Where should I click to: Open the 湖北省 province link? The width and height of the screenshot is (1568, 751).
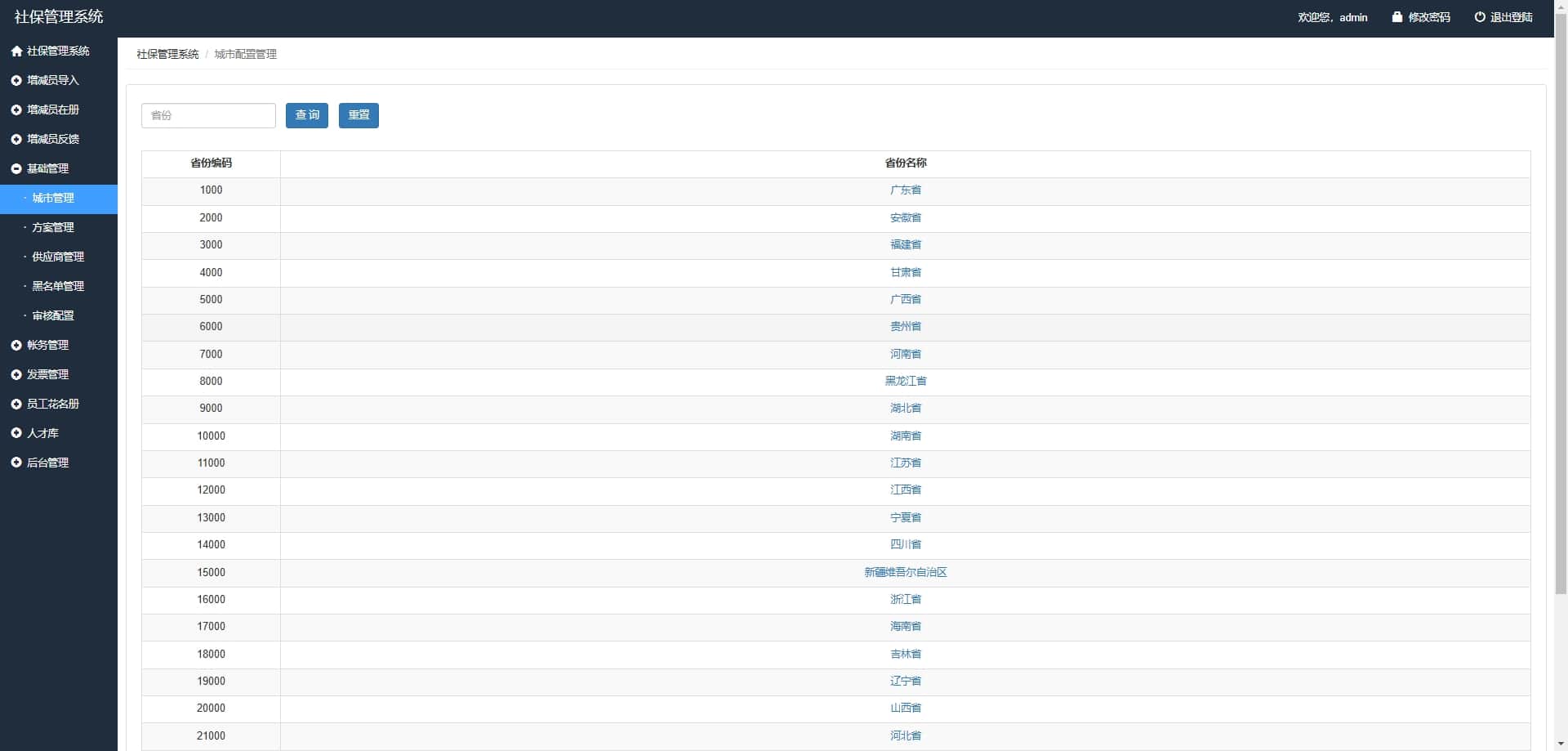coord(906,408)
